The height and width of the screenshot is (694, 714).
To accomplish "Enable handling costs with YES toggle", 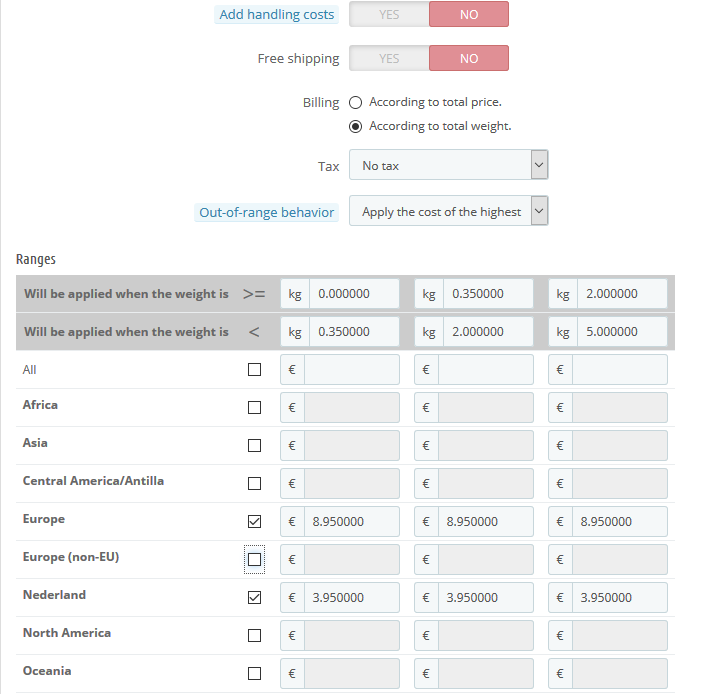I will pyautogui.click(x=389, y=15).
